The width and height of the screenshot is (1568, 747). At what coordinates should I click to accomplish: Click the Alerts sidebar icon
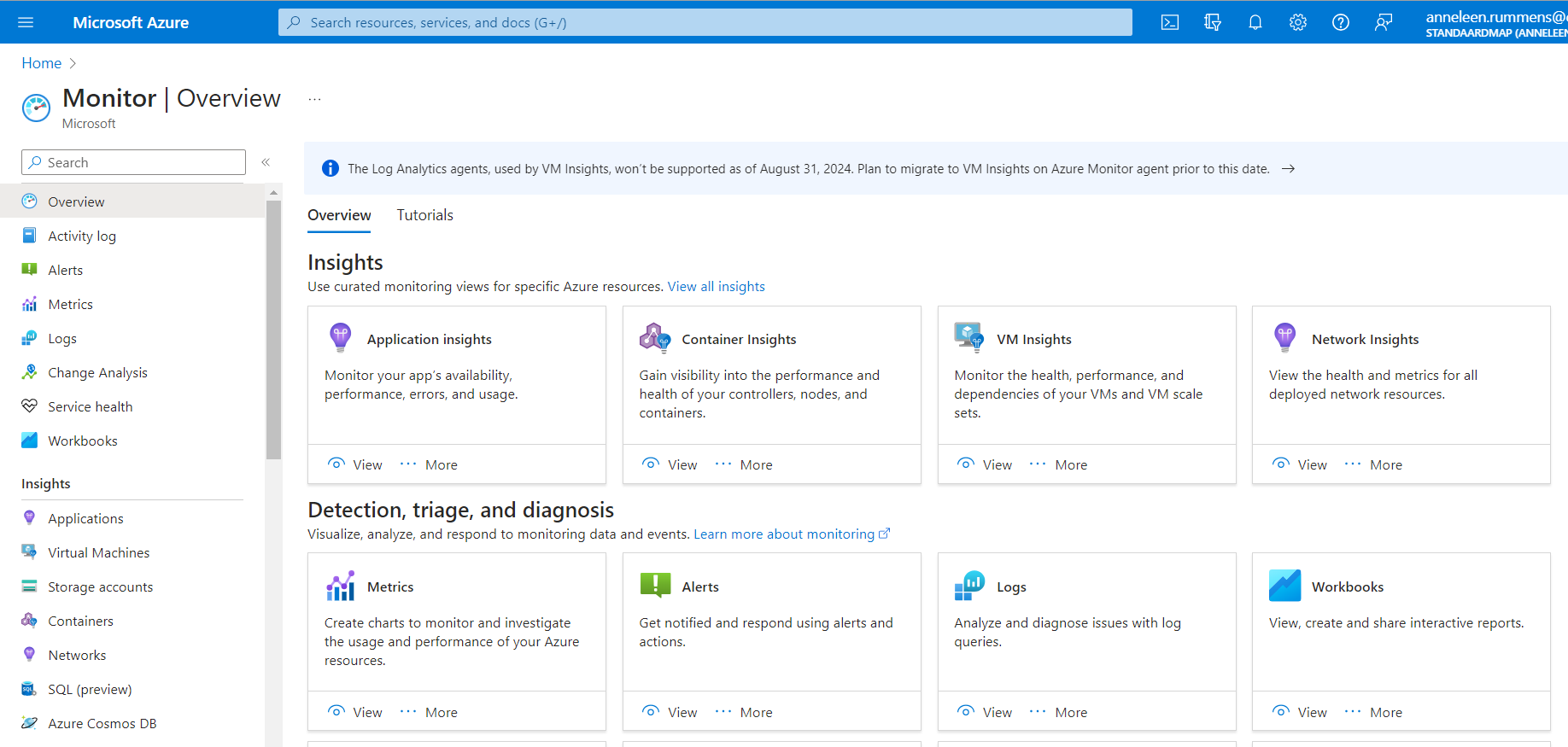pyautogui.click(x=29, y=270)
